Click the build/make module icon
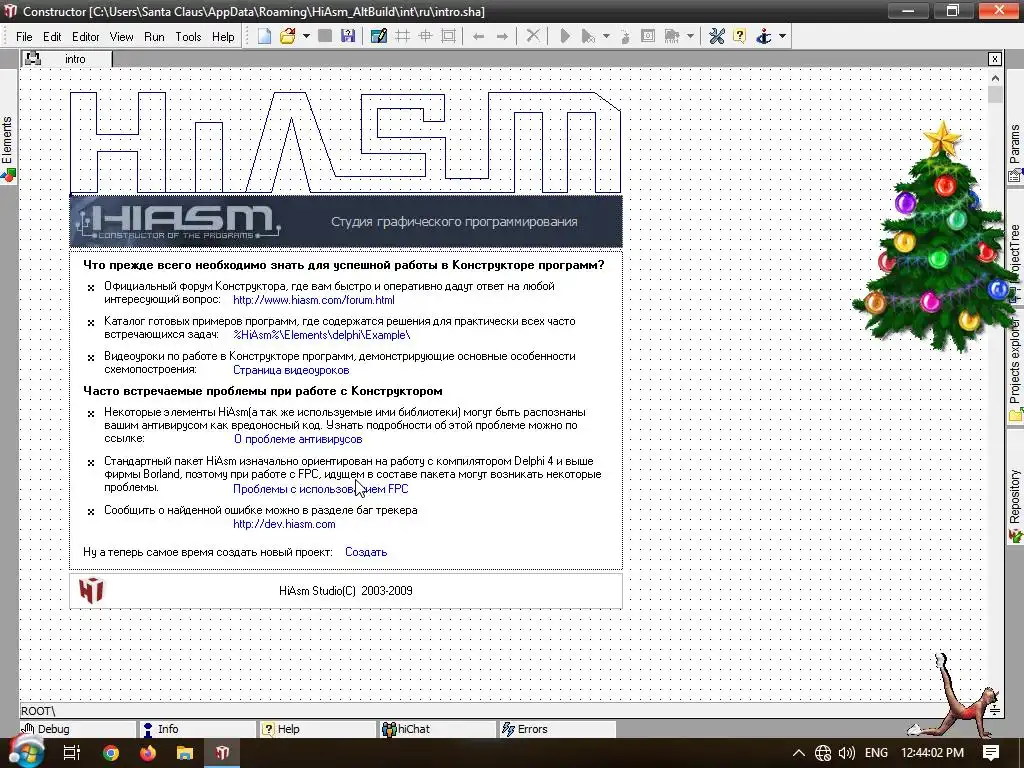The height and width of the screenshot is (768, 1024). 671,37
